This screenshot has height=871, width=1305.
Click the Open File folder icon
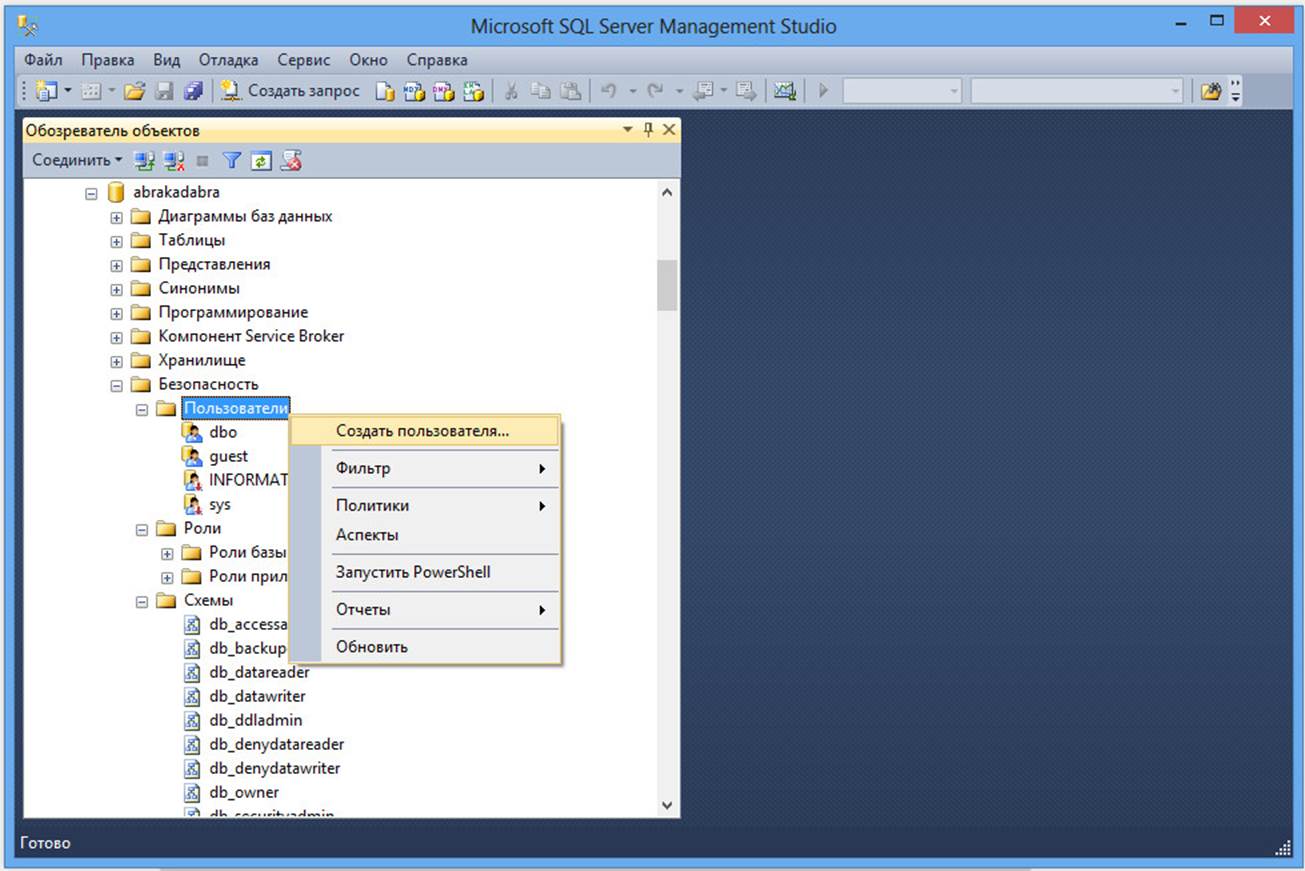click(134, 91)
